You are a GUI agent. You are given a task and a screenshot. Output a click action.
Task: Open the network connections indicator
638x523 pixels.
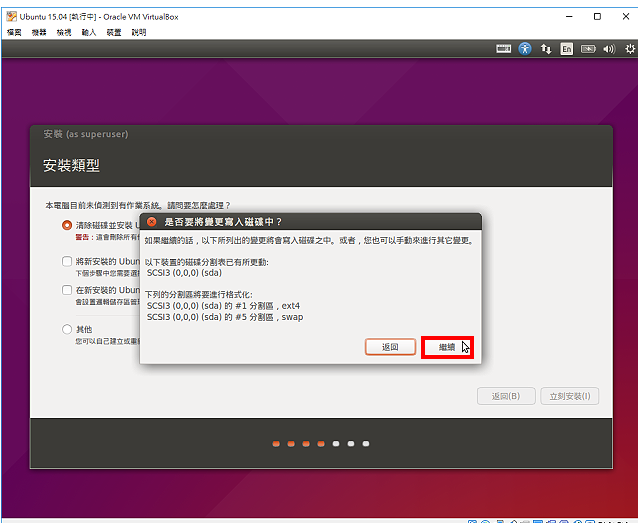[546, 49]
